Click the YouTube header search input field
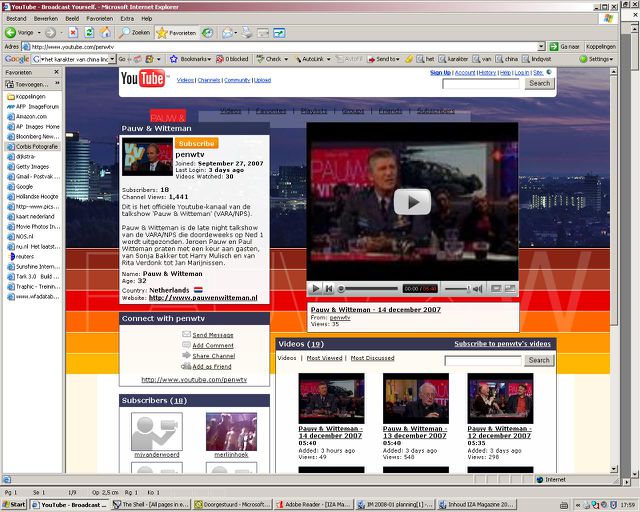The height and width of the screenshot is (512, 640). tap(481, 84)
